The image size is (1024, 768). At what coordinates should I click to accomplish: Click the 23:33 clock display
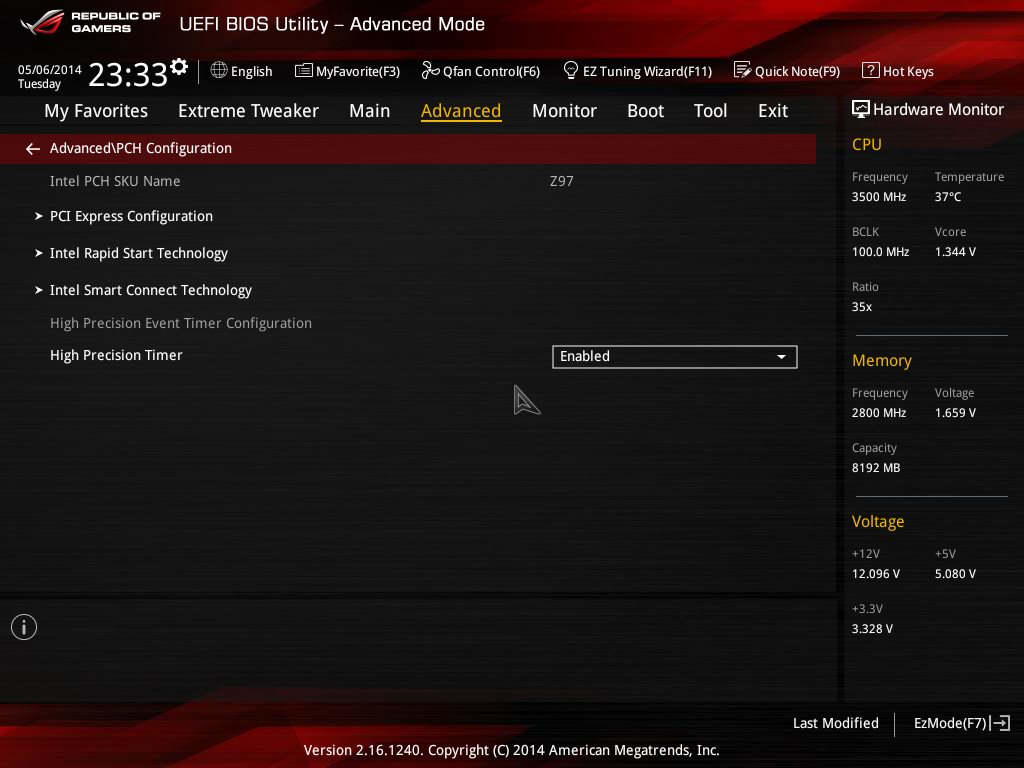coord(127,74)
